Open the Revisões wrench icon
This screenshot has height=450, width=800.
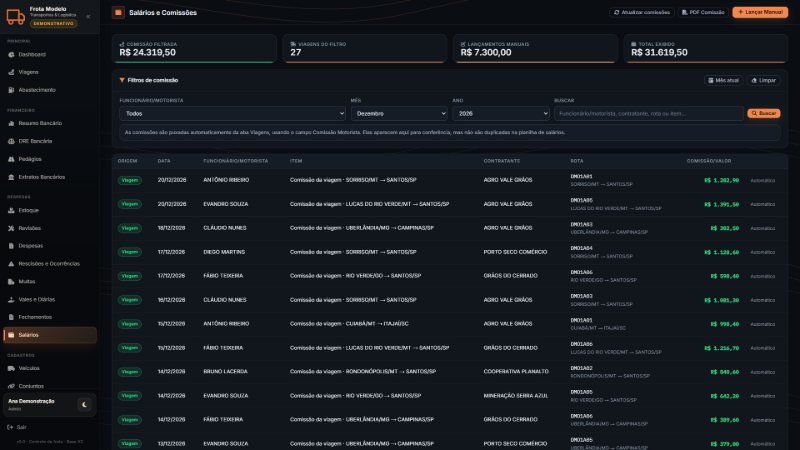[11, 228]
